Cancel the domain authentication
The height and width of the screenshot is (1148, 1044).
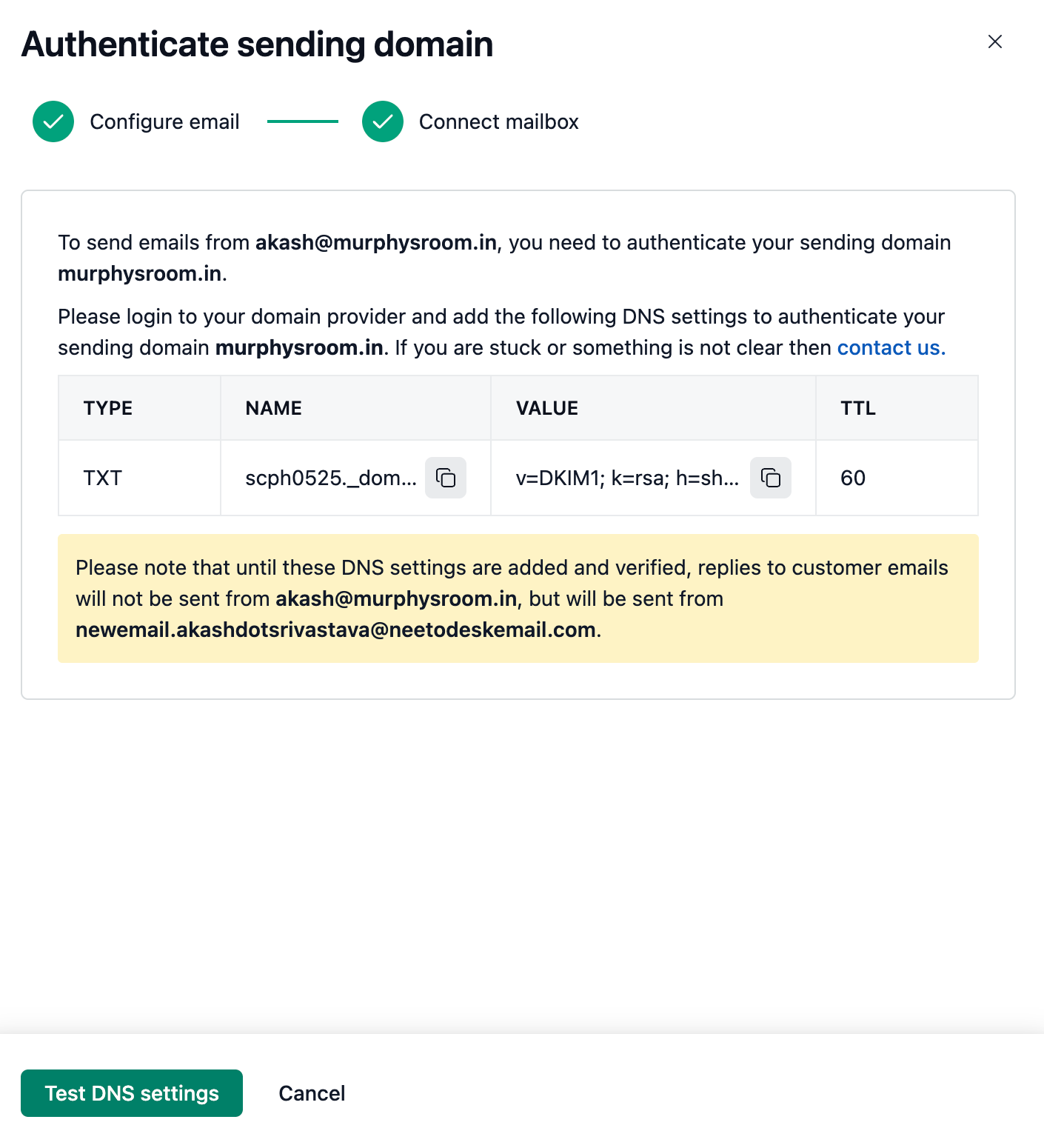pyautogui.click(x=312, y=1093)
